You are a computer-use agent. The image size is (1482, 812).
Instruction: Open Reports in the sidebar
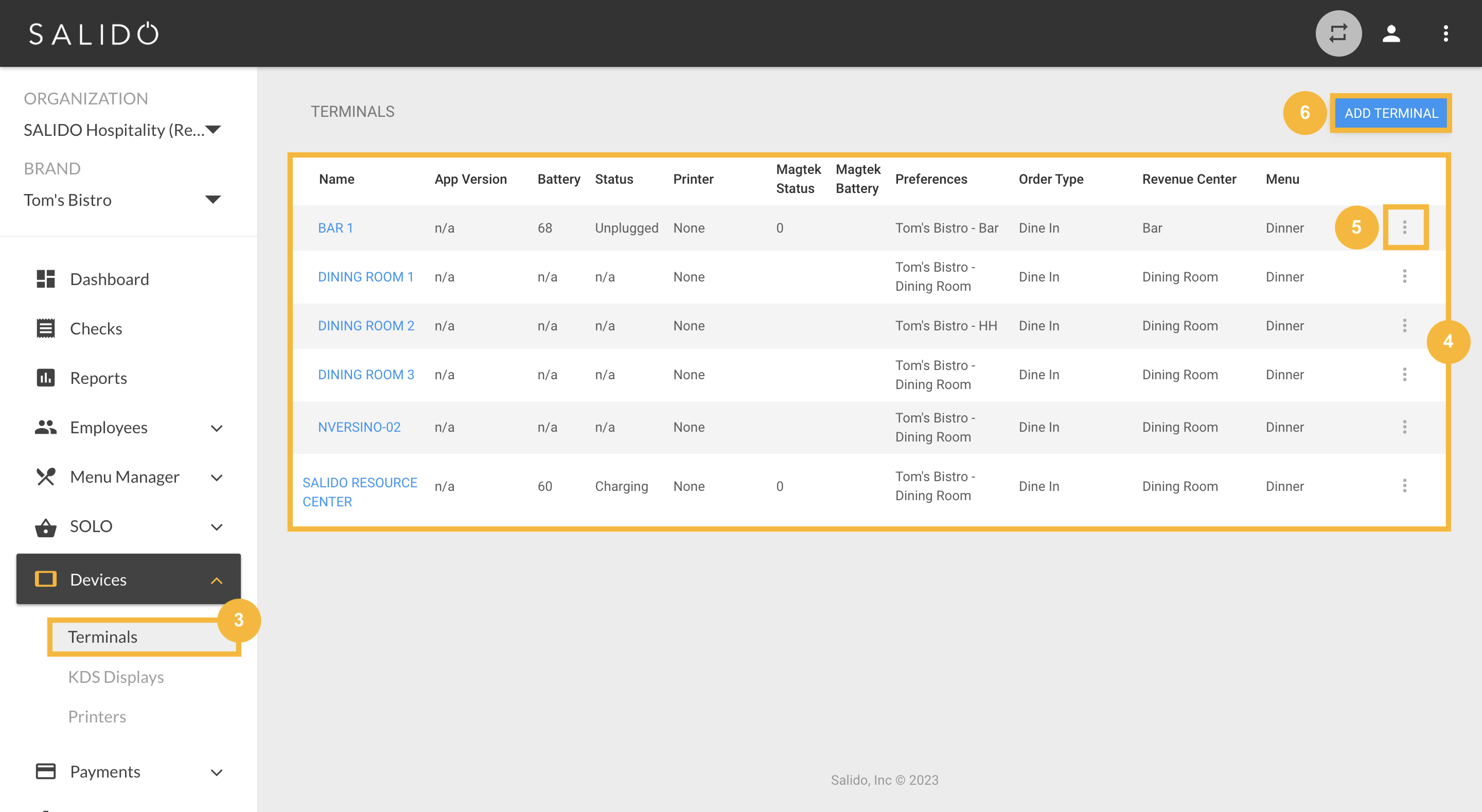click(x=98, y=378)
